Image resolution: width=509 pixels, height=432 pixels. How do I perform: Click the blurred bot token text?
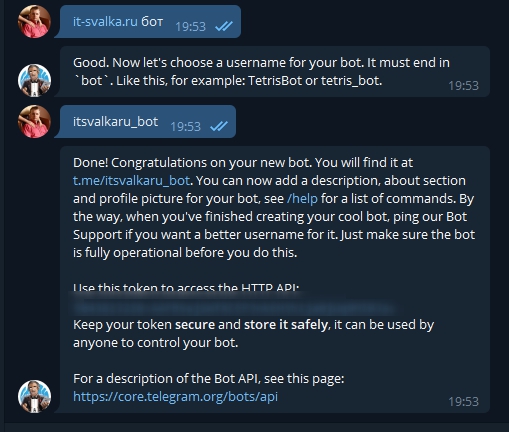[233, 307]
